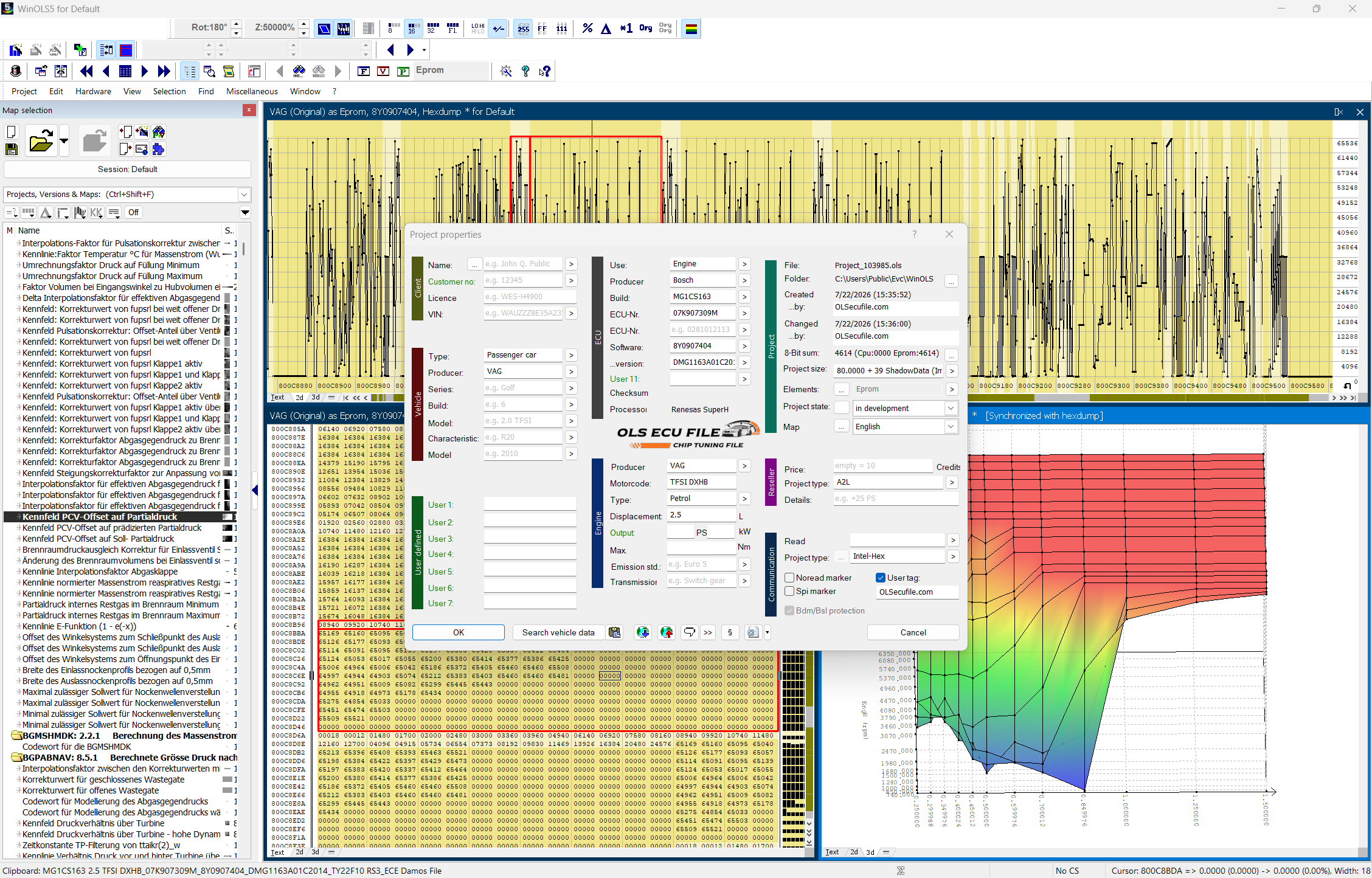Open the Miscellaneous menu
Viewport: 1372px width, 878px height.
pyautogui.click(x=252, y=91)
